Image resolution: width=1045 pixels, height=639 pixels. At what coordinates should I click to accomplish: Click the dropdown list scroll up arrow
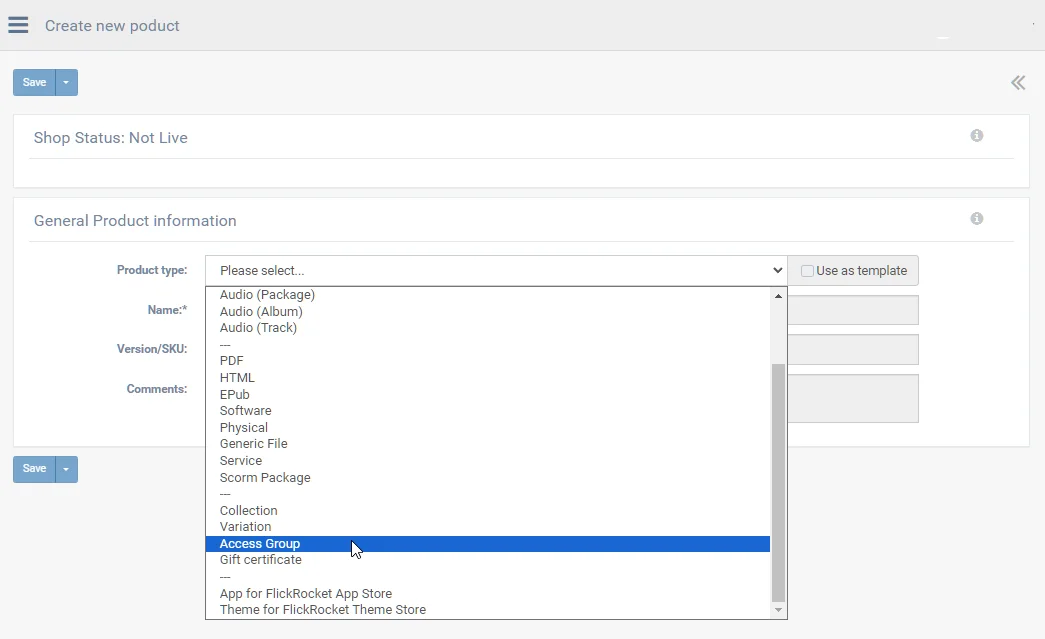point(778,295)
